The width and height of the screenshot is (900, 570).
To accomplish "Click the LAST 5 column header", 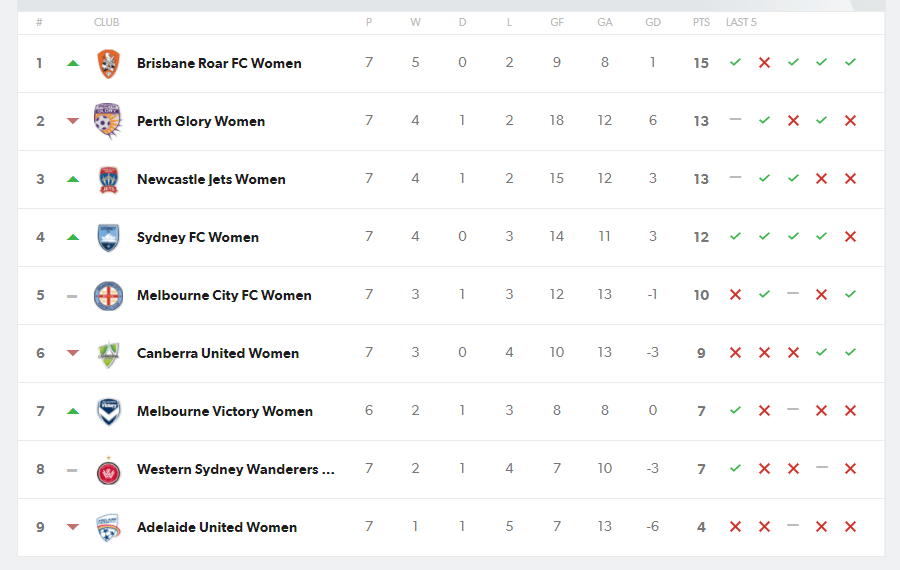I will click(741, 22).
